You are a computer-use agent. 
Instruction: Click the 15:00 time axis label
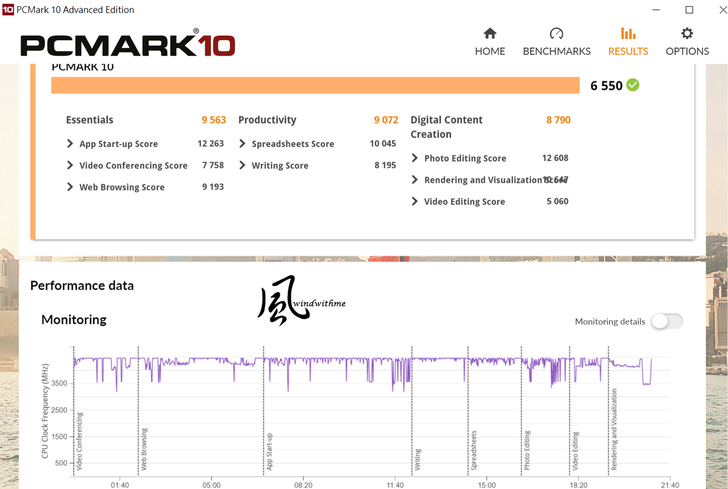(x=487, y=485)
